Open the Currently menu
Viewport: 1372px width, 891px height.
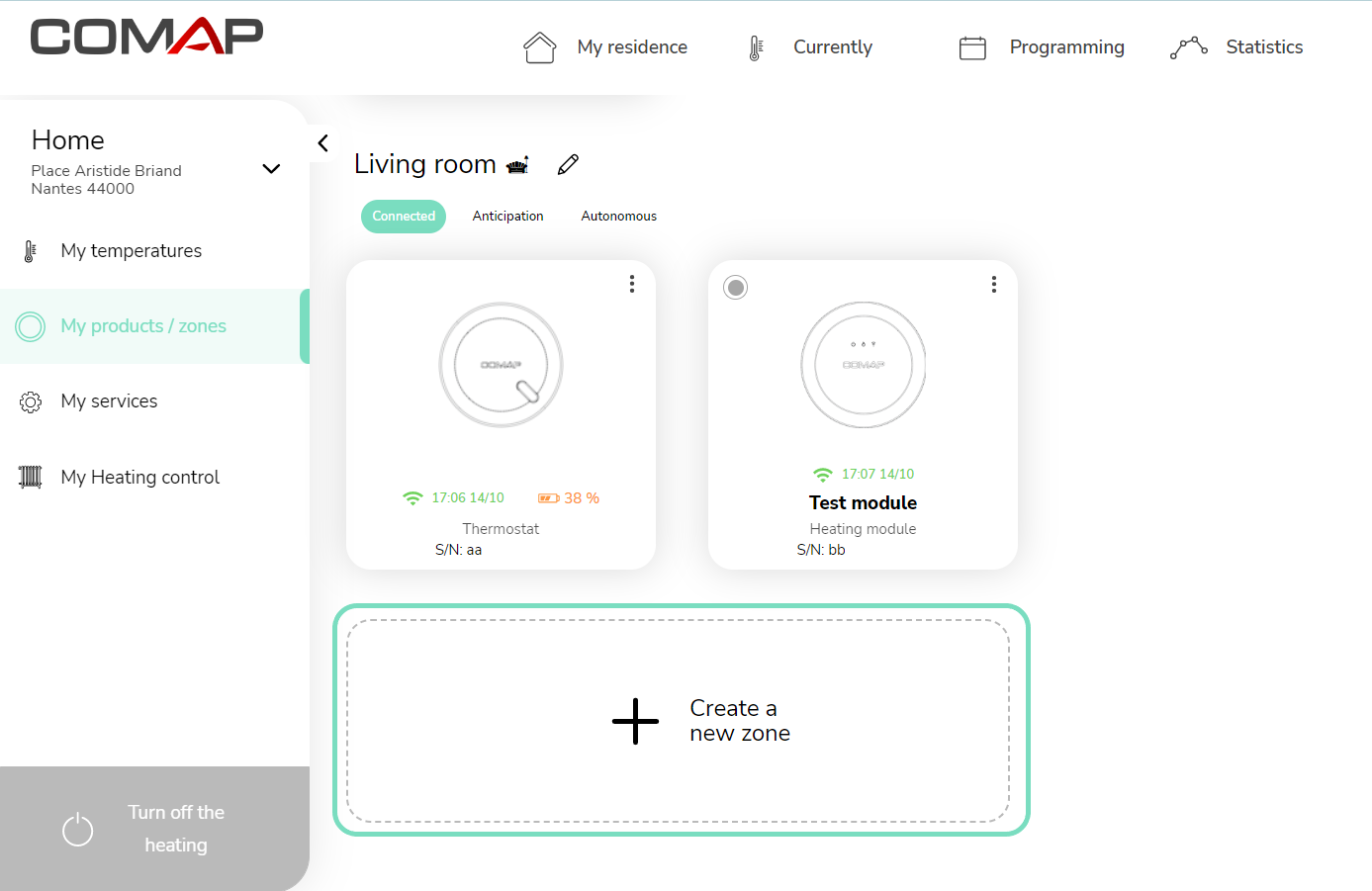pos(833,47)
